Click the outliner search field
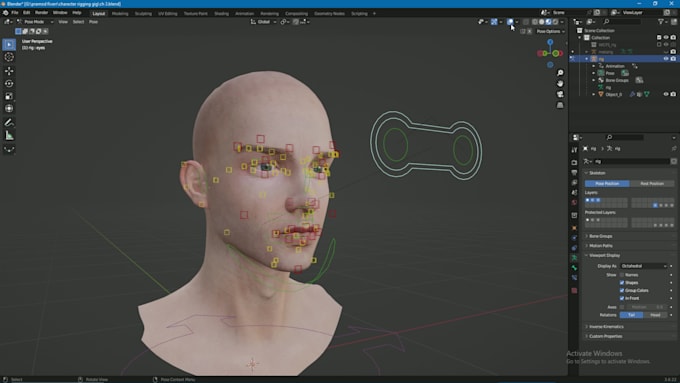Viewport: 680px width, 383px height. pyautogui.click(x=621, y=22)
